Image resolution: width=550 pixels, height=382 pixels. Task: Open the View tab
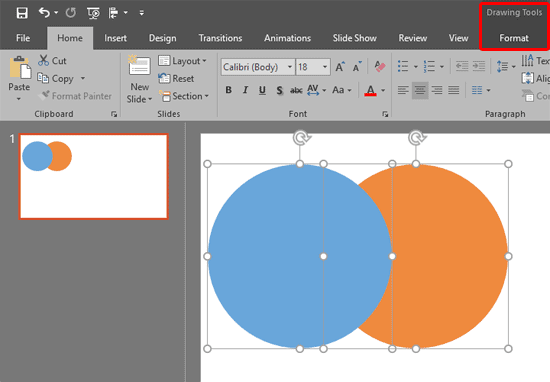(x=458, y=38)
